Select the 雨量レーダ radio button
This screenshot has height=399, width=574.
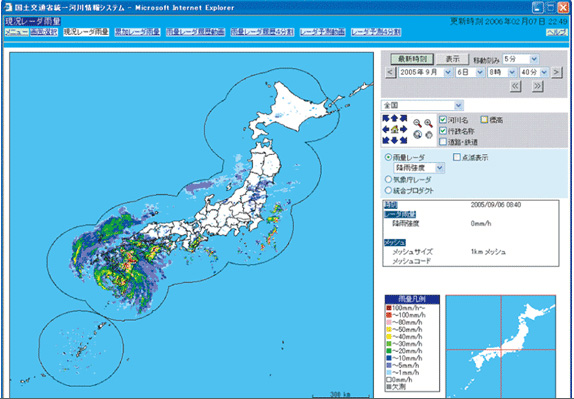coord(388,157)
